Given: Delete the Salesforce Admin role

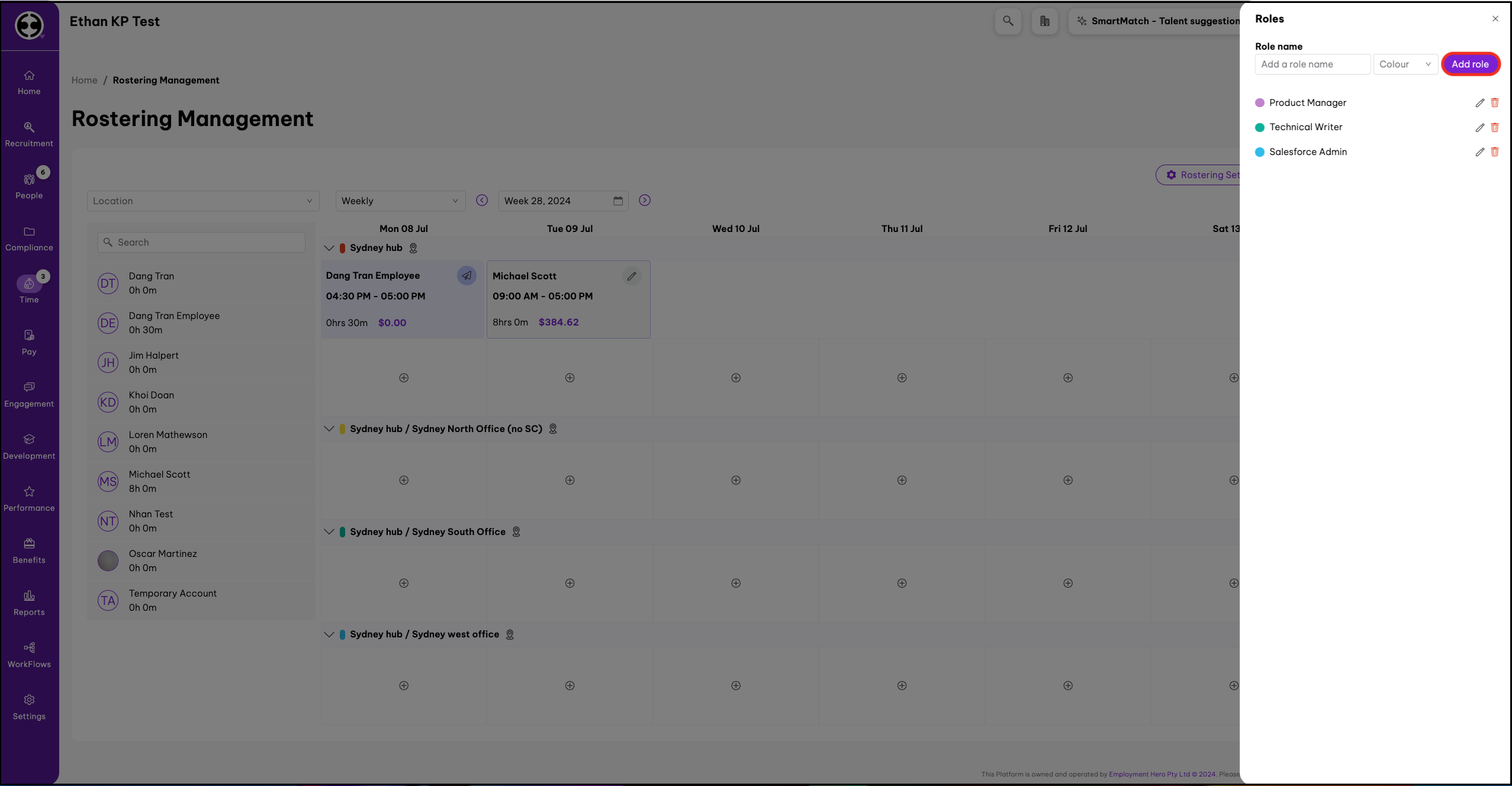Looking at the screenshot, I should (1494, 152).
